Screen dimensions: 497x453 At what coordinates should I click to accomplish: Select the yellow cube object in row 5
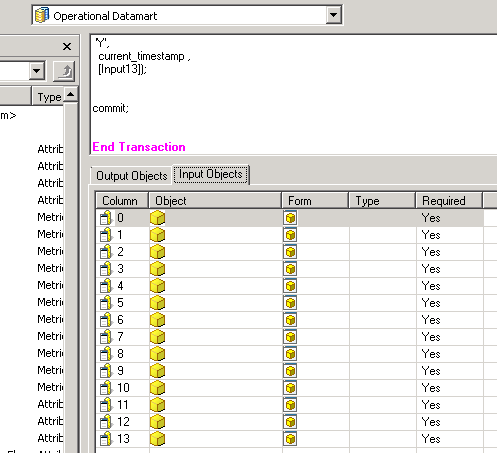tap(157, 303)
